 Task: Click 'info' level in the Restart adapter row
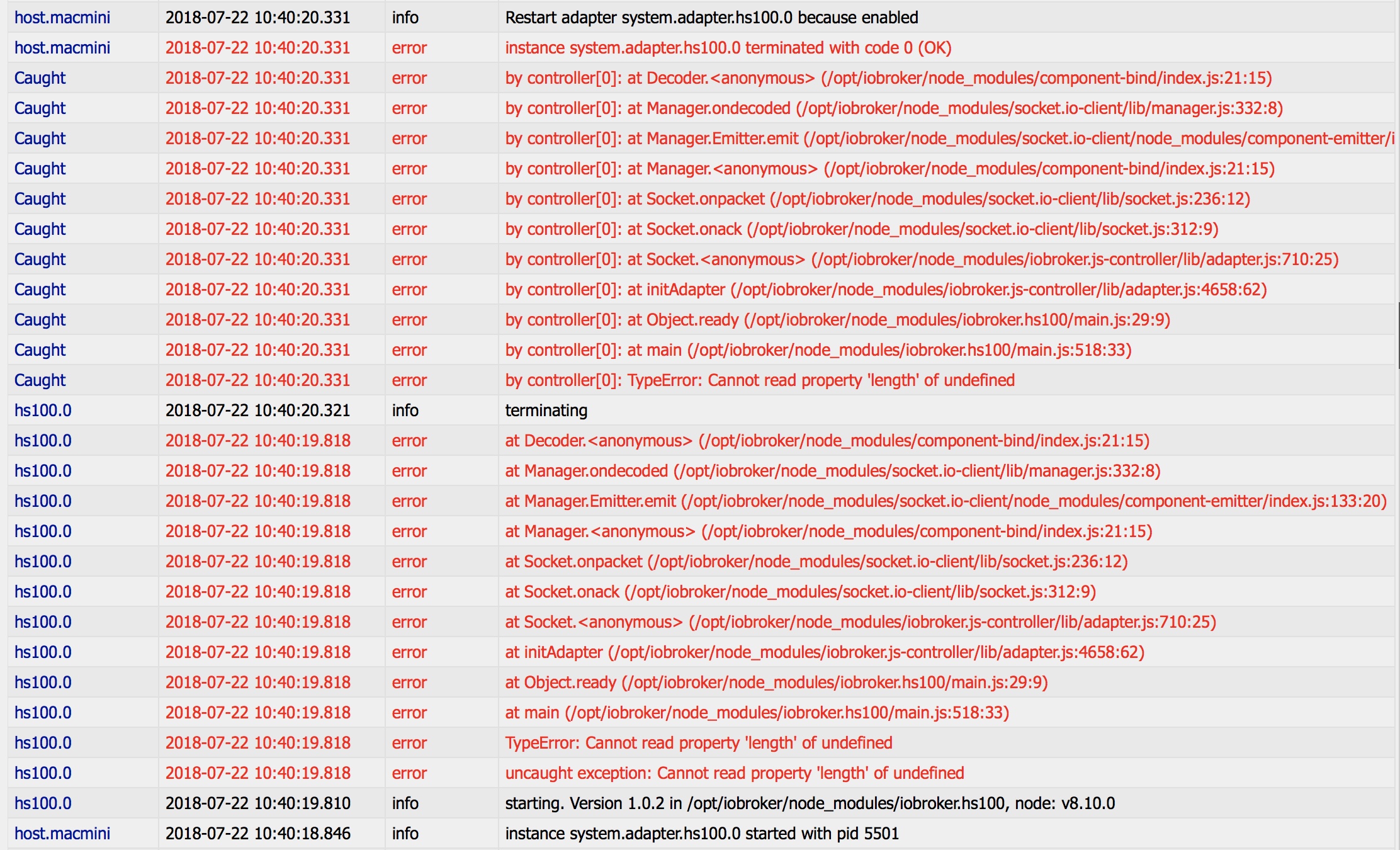pos(405,18)
